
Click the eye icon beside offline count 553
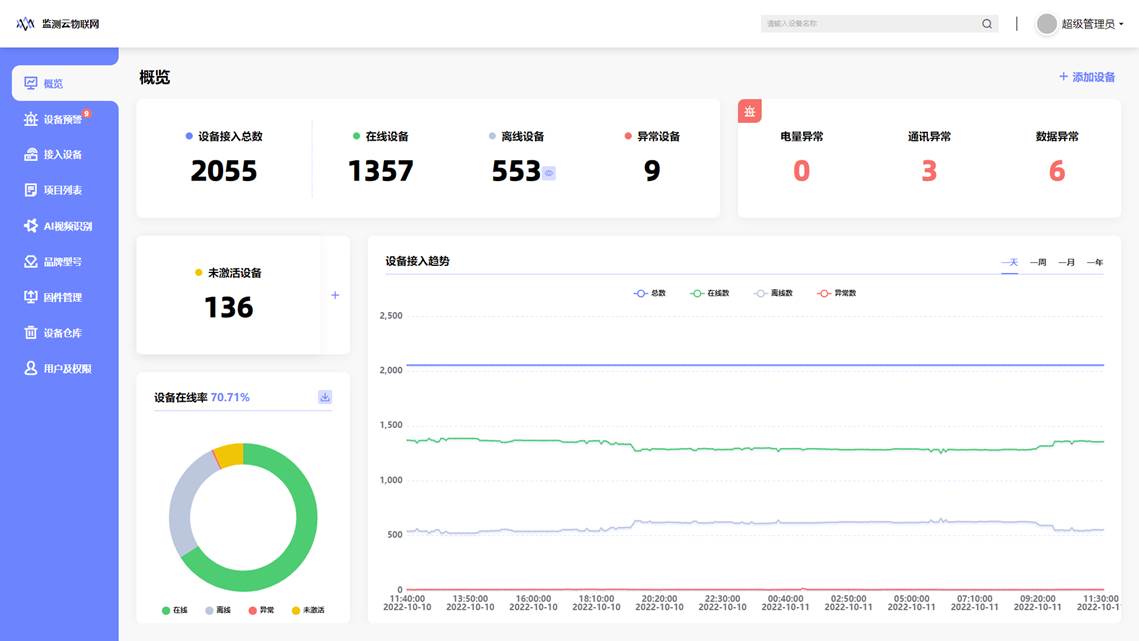(x=548, y=173)
